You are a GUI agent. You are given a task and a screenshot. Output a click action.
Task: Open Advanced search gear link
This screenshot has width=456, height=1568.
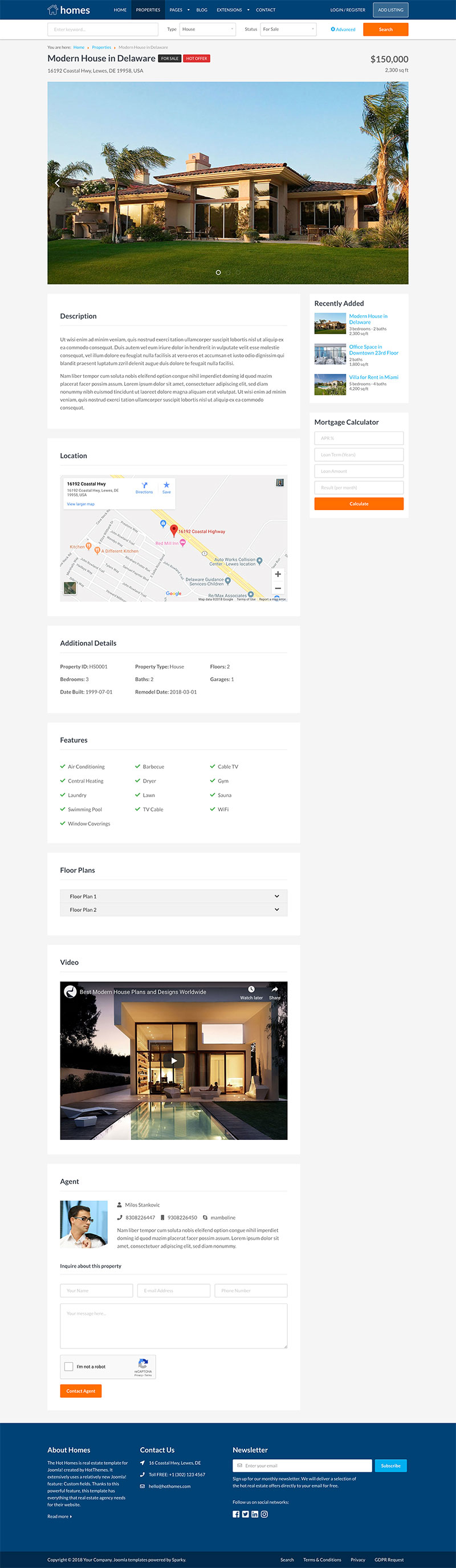coord(343,29)
